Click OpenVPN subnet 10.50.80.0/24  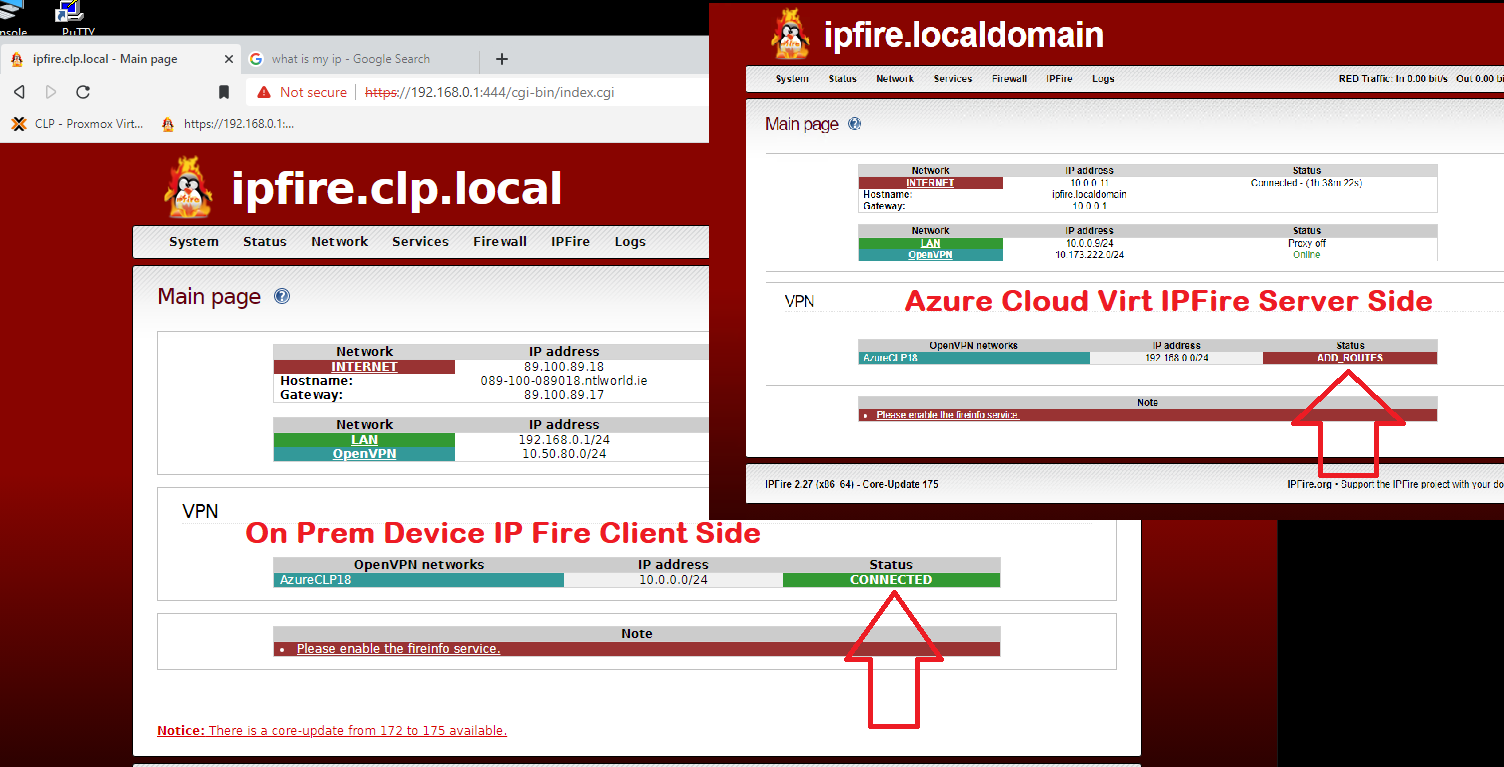(564, 454)
